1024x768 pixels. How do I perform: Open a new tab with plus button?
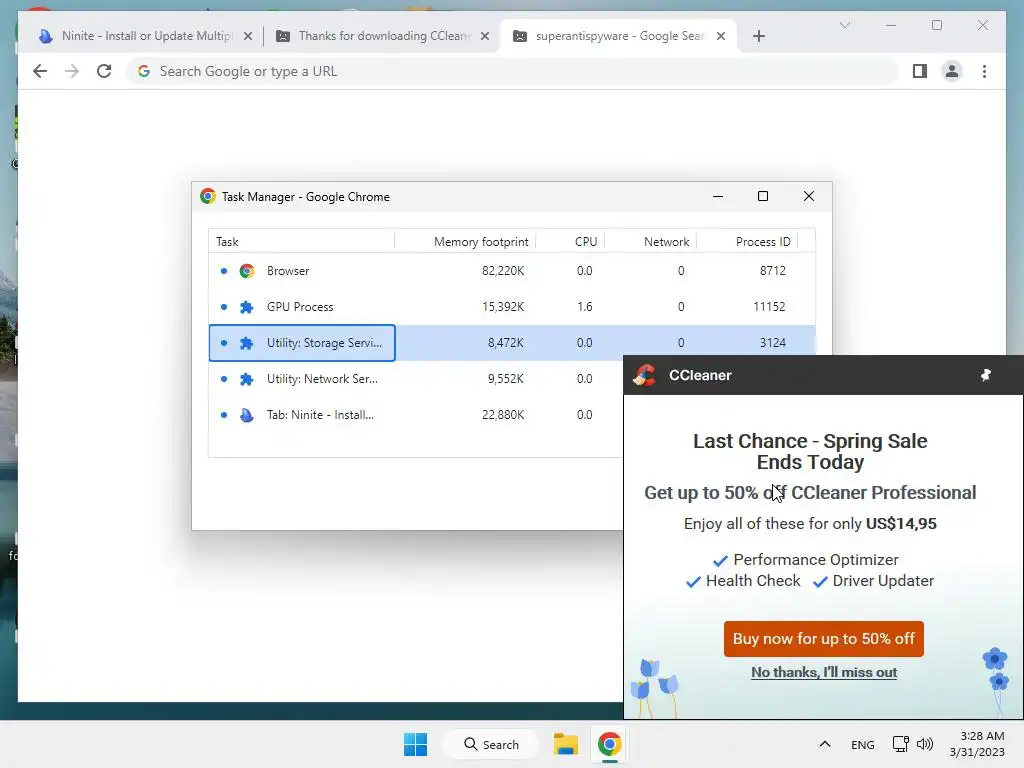click(x=758, y=36)
